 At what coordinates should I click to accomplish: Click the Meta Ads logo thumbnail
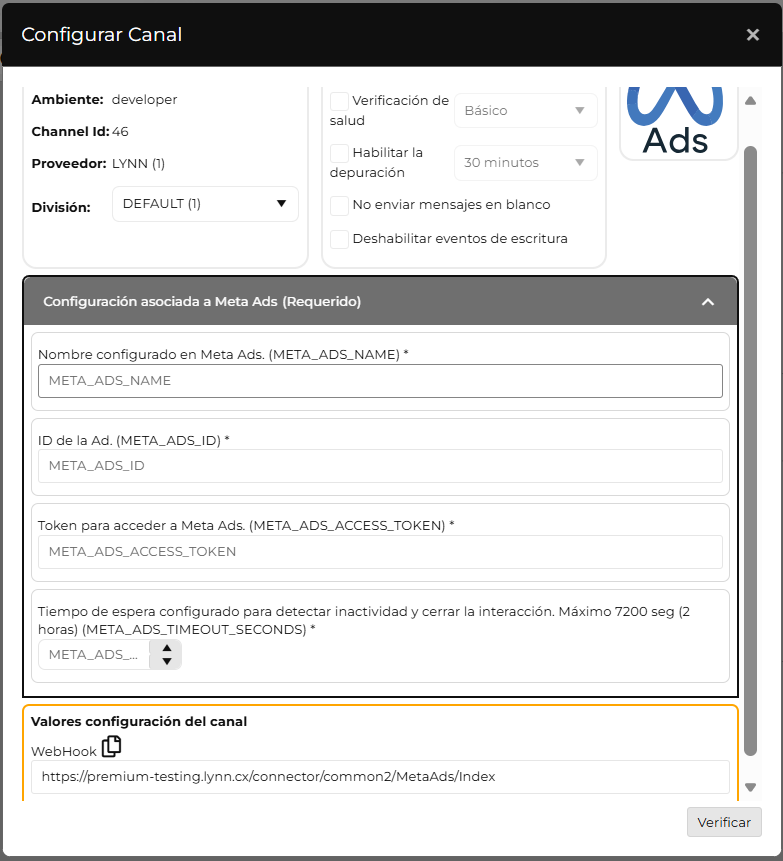pyautogui.click(x=679, y=122)
